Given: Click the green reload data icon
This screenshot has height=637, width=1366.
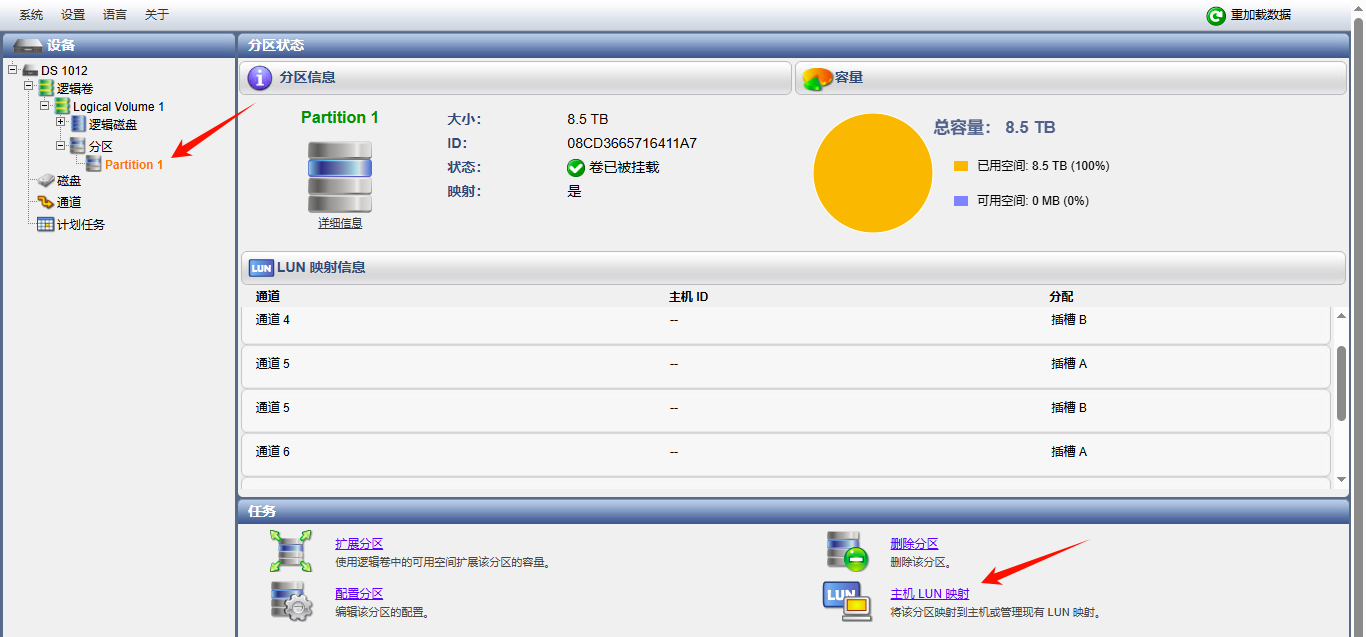Looking at the screenshot, I should [x=1215, y=16].
